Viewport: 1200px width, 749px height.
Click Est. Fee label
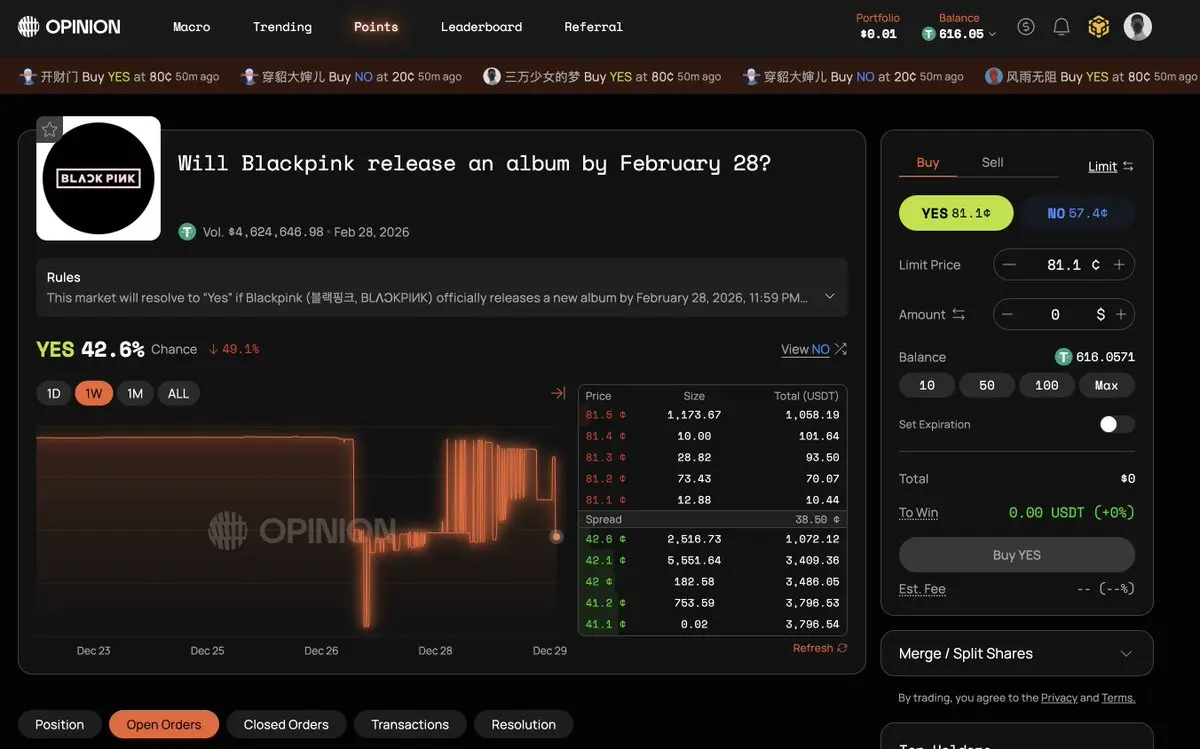click(x=922, y=589)
